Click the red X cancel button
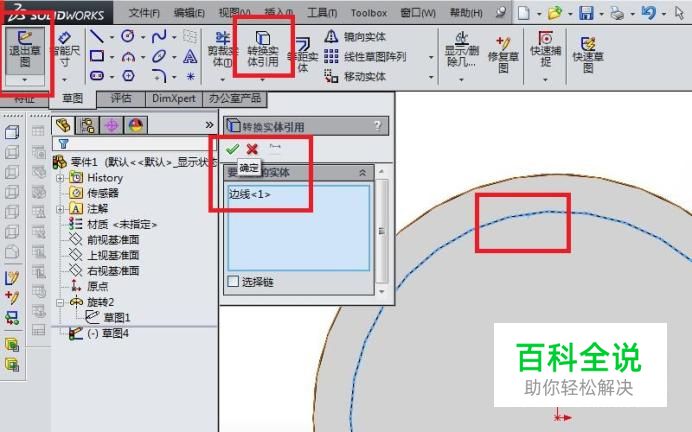The height and width of the screenshot is (432, 692). click(252, 149)
